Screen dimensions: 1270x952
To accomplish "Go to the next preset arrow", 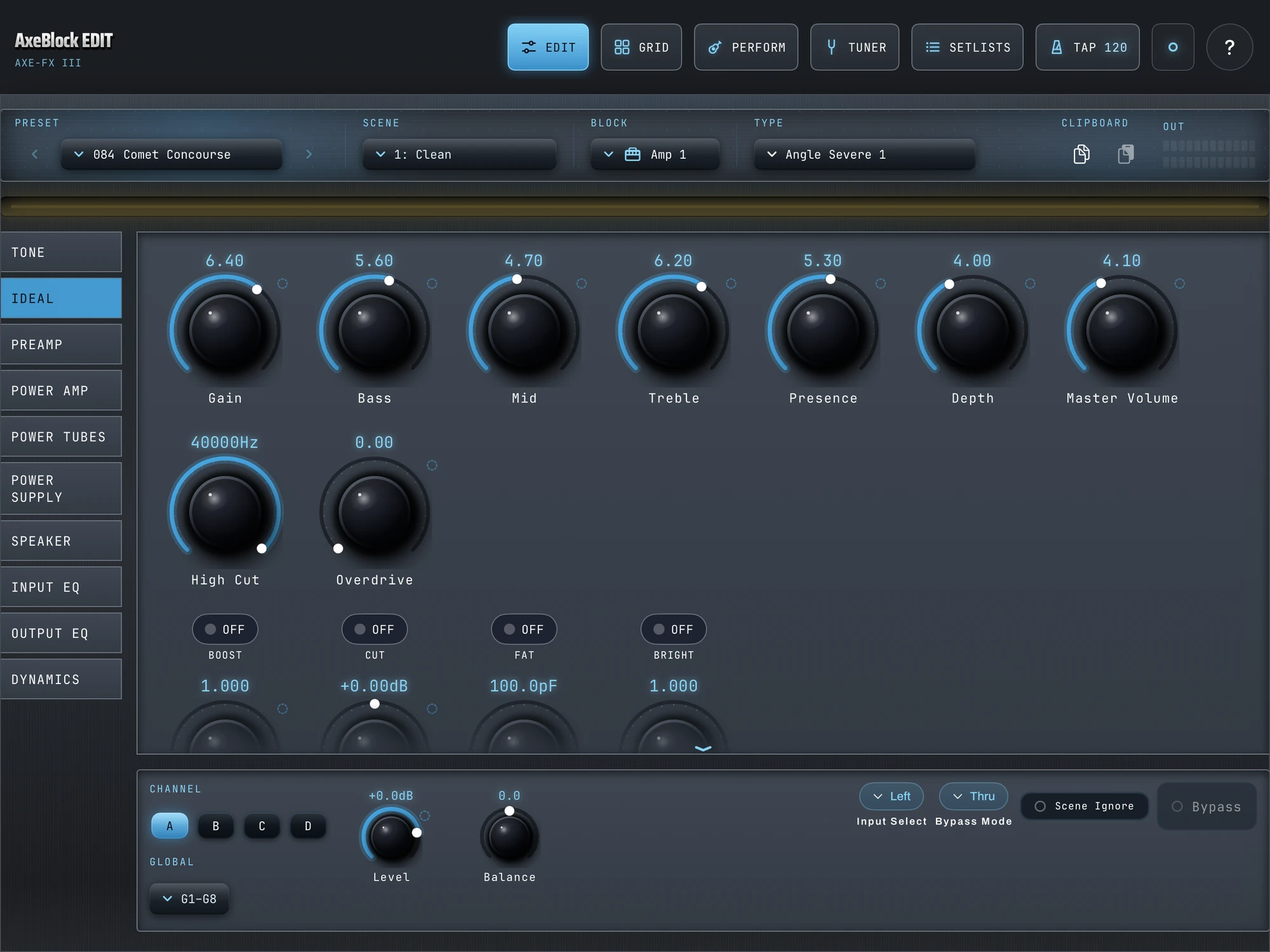I will click(309, 154).
